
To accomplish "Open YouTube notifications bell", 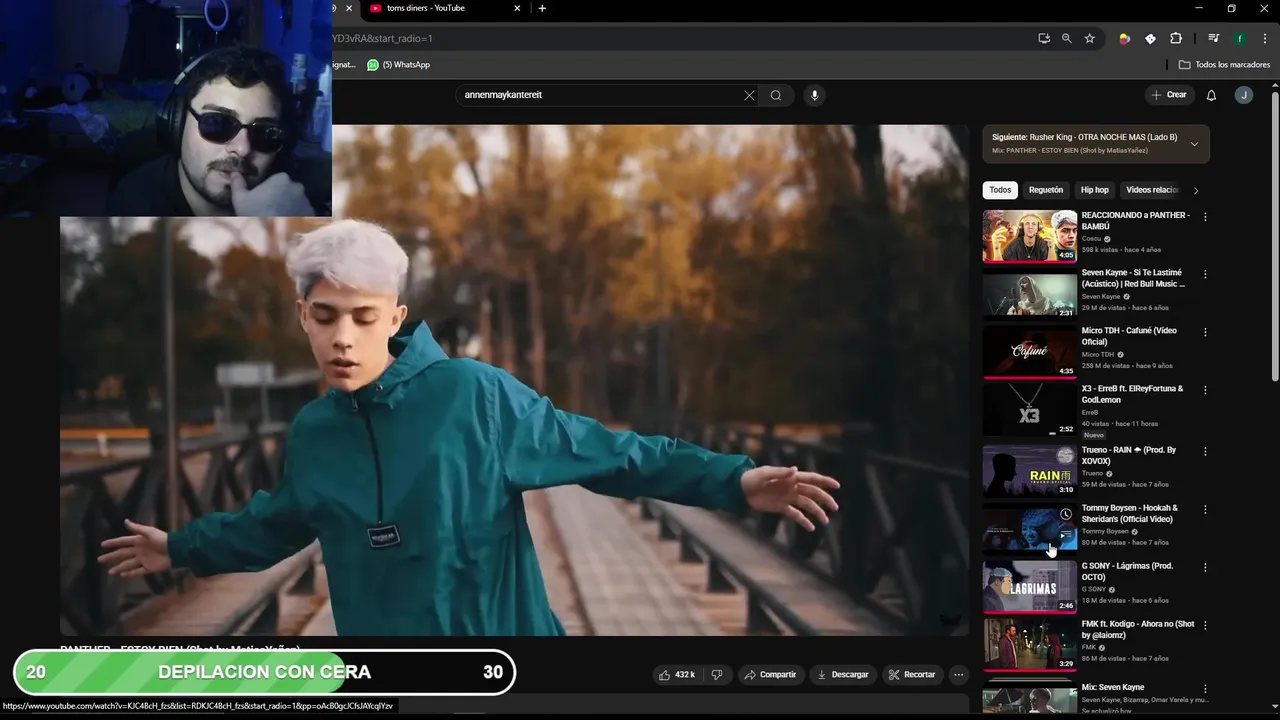I will coord(1211,95).
